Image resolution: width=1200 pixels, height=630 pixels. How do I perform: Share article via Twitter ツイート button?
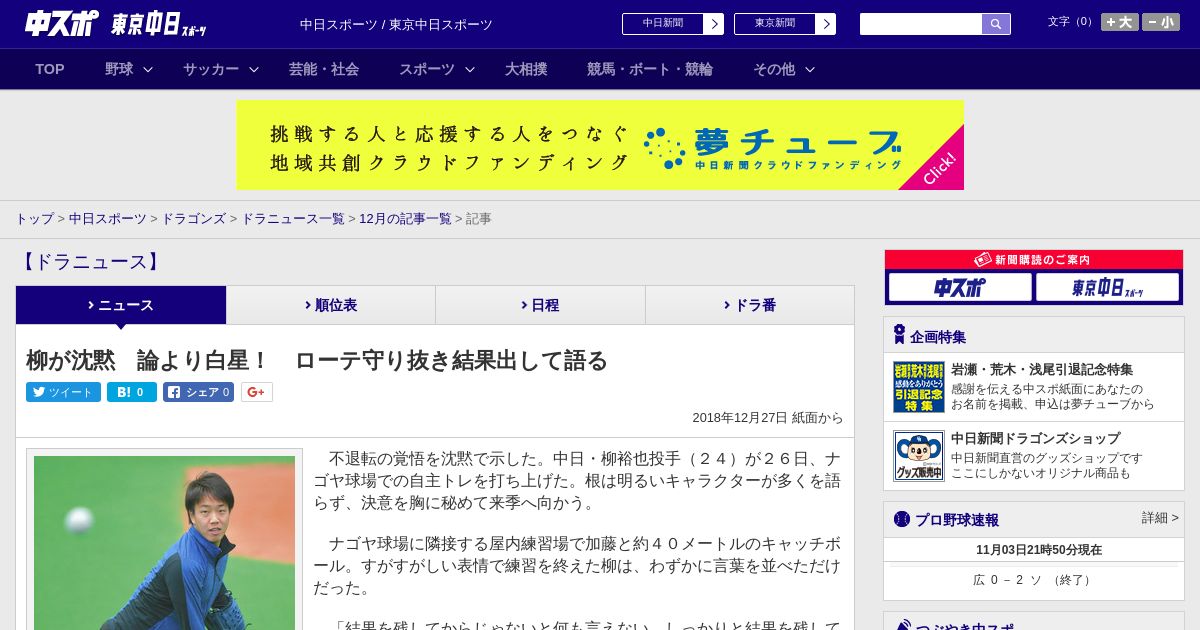point(63,392)
